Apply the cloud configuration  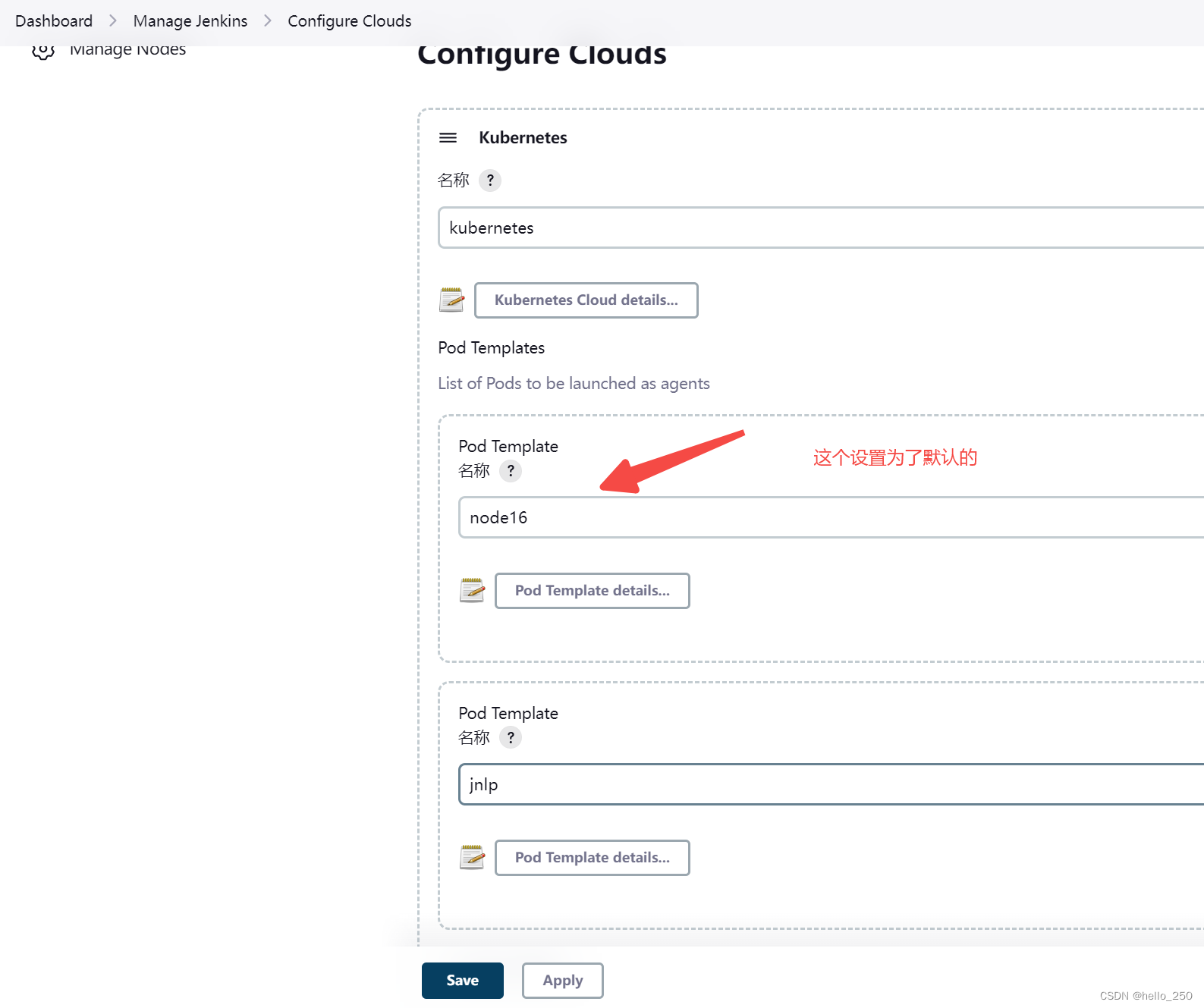pyautogui.click(x=563, y=981)
